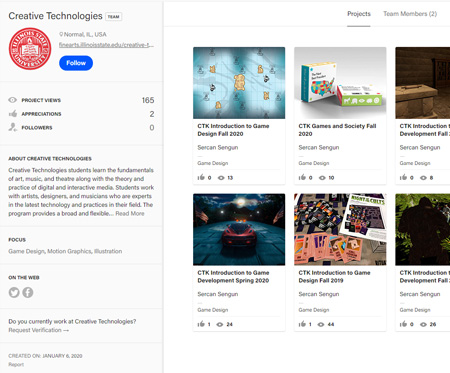Click thumbs-up on the wooden chest project card
The width and height of the screenshot is (450, 373).
(403, 177)
